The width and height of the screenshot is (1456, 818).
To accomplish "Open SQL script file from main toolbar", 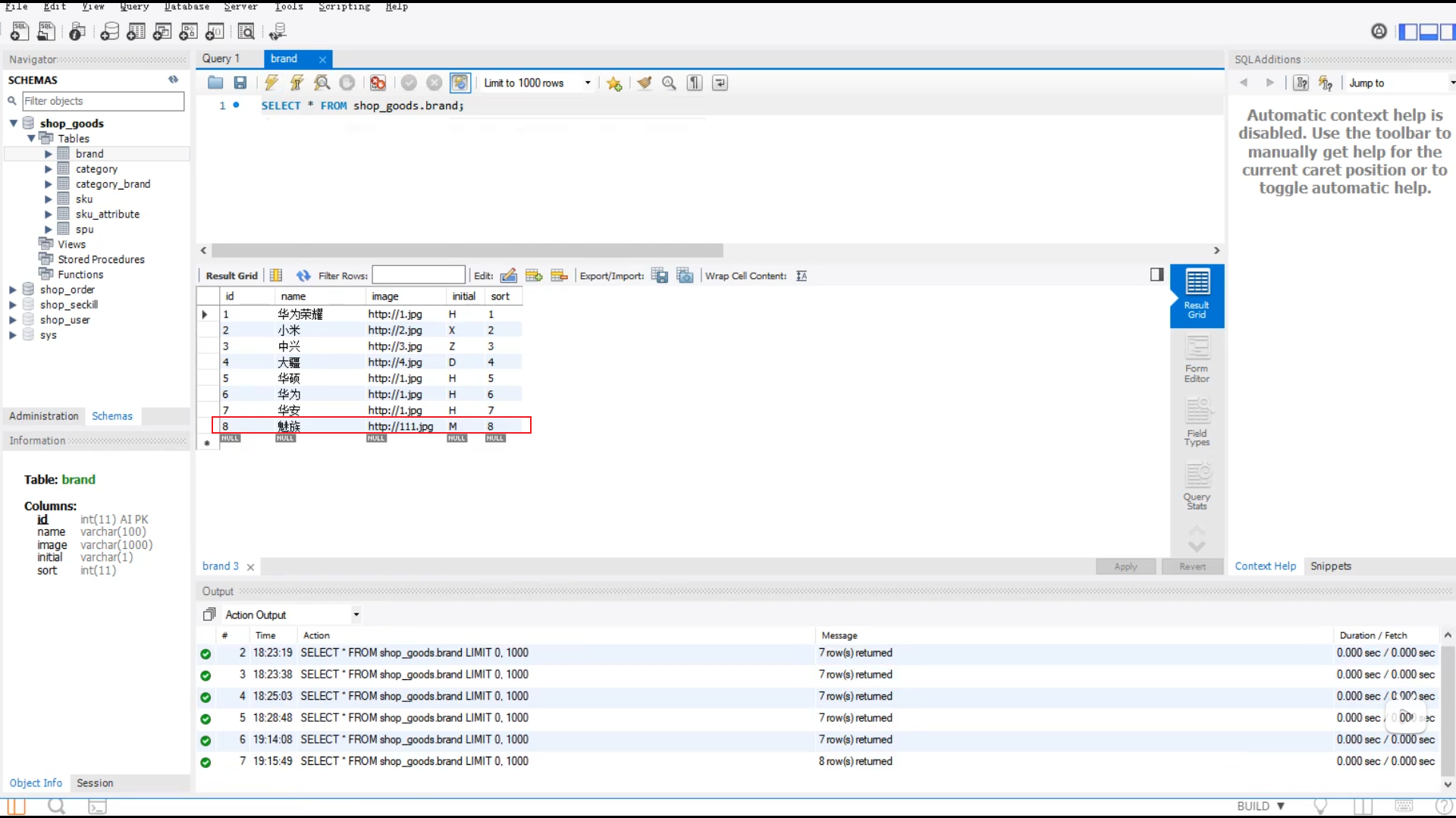I will (46, 31).
